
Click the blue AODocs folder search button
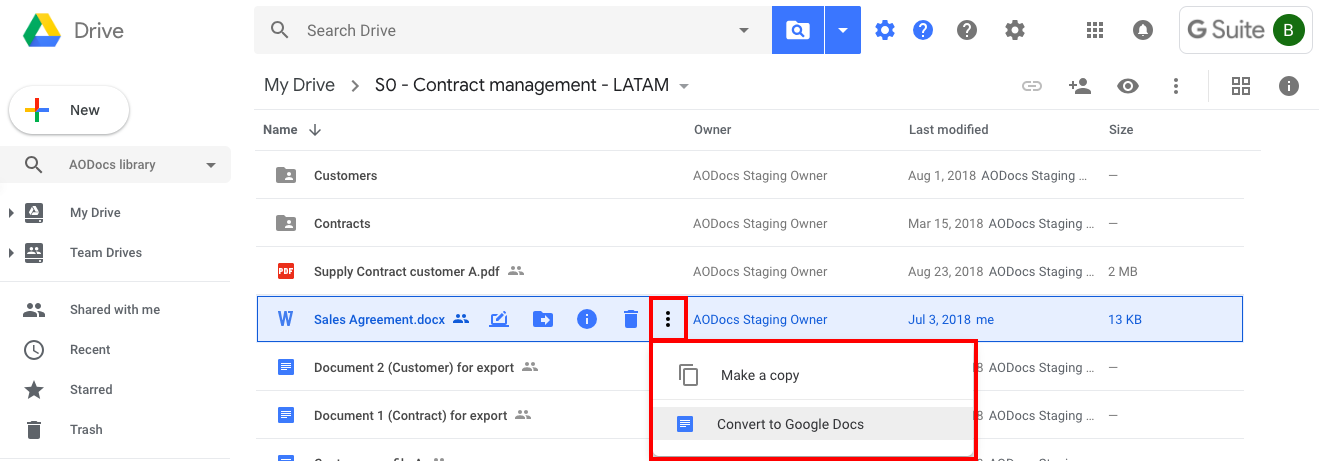[797, 30]
